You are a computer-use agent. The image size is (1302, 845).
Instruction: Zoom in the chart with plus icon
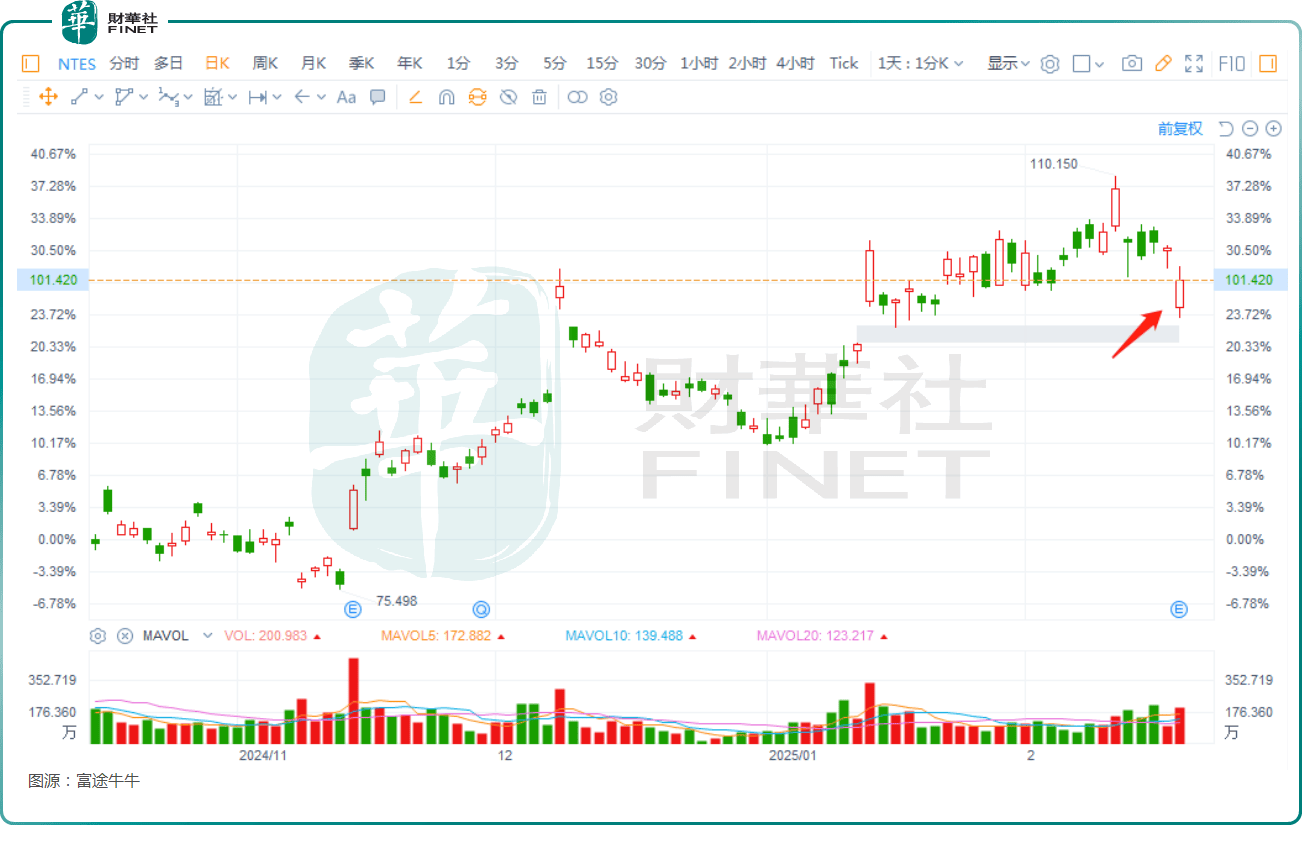tap(1273, 128)
